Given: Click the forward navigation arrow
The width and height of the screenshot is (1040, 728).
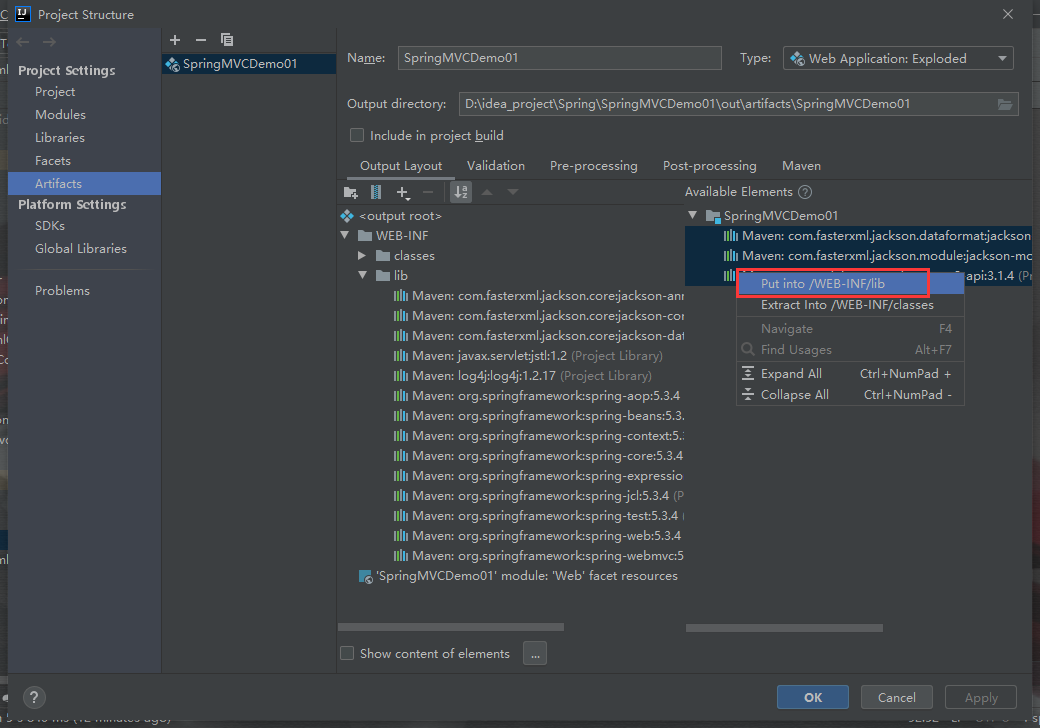Looking at the screenshot, I should click(x=50, y=42).
